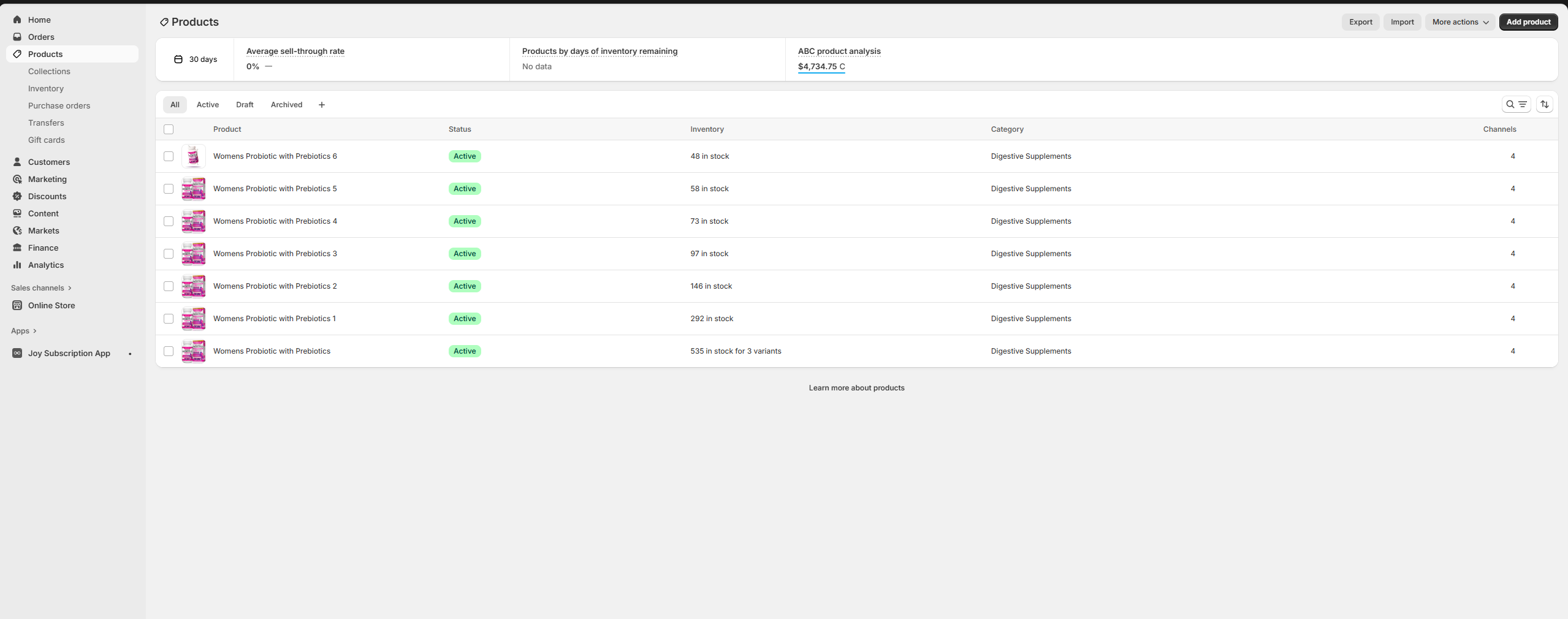1568x619 pixels.
Task: Check the Womens Probiotic with Prebiotics 3 row
Action: click(x=169, y=254)
